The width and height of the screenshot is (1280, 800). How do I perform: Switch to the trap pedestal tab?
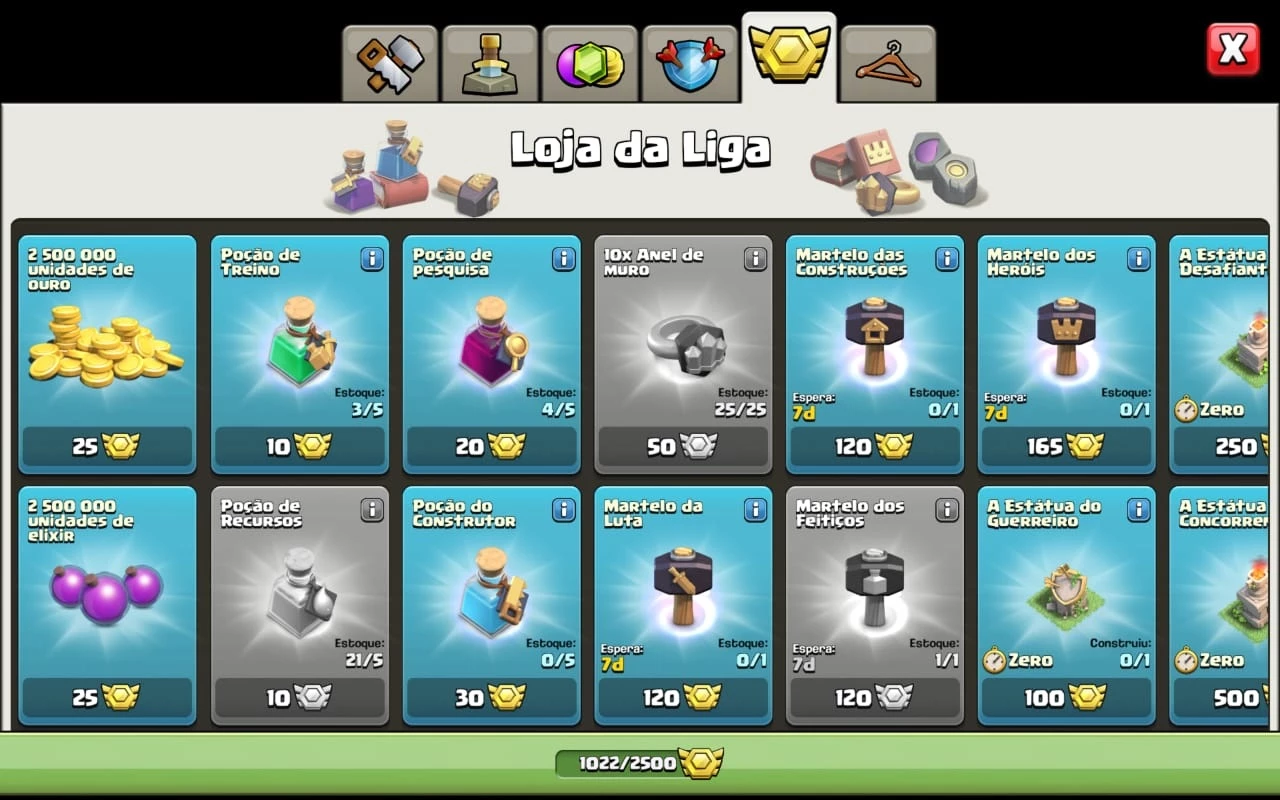490,64
